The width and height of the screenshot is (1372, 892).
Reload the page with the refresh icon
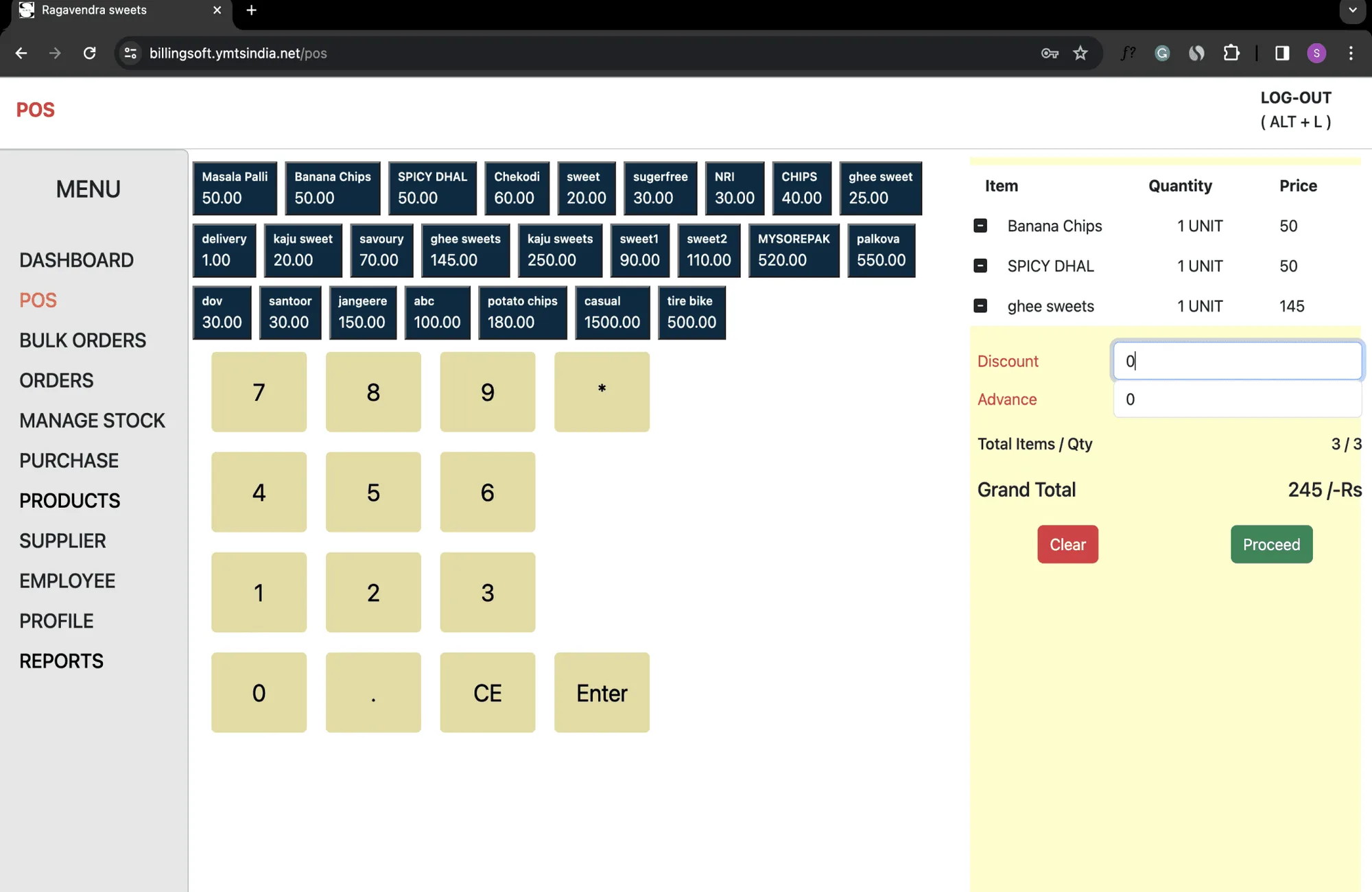pyautogui.click(x=89, y=53)
